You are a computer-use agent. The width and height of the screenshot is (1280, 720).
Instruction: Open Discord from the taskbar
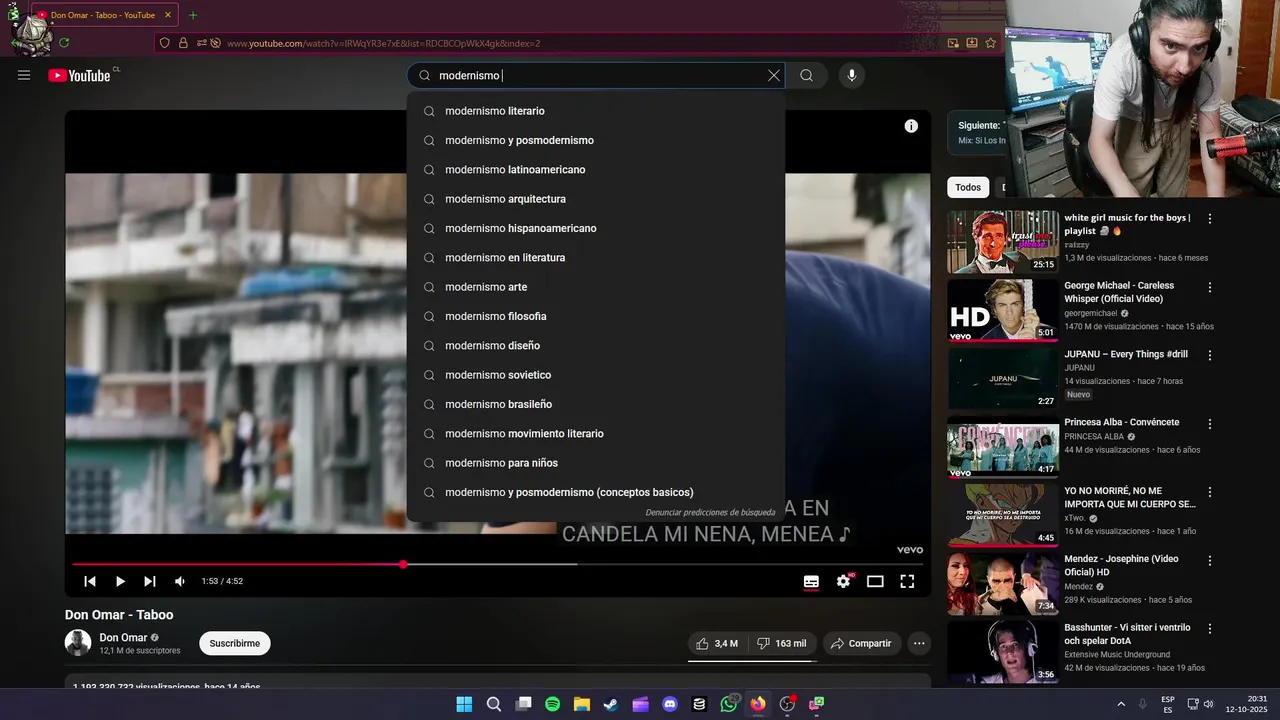tap(670, 704)
